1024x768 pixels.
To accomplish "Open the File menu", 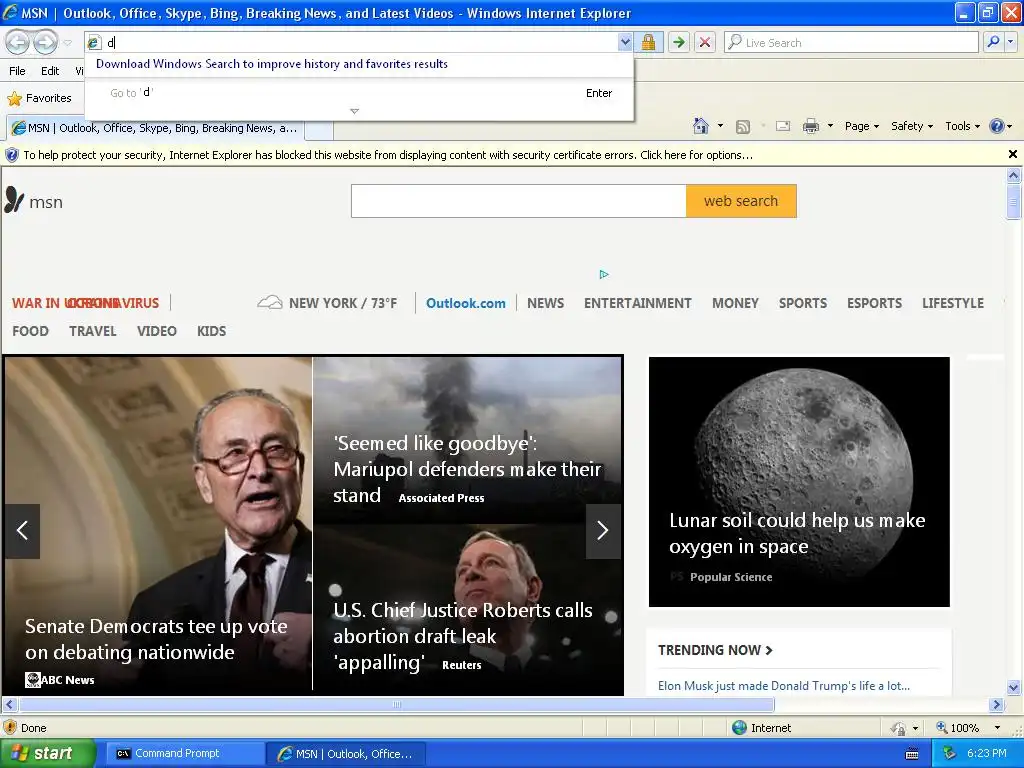I will tap(18, 71).
